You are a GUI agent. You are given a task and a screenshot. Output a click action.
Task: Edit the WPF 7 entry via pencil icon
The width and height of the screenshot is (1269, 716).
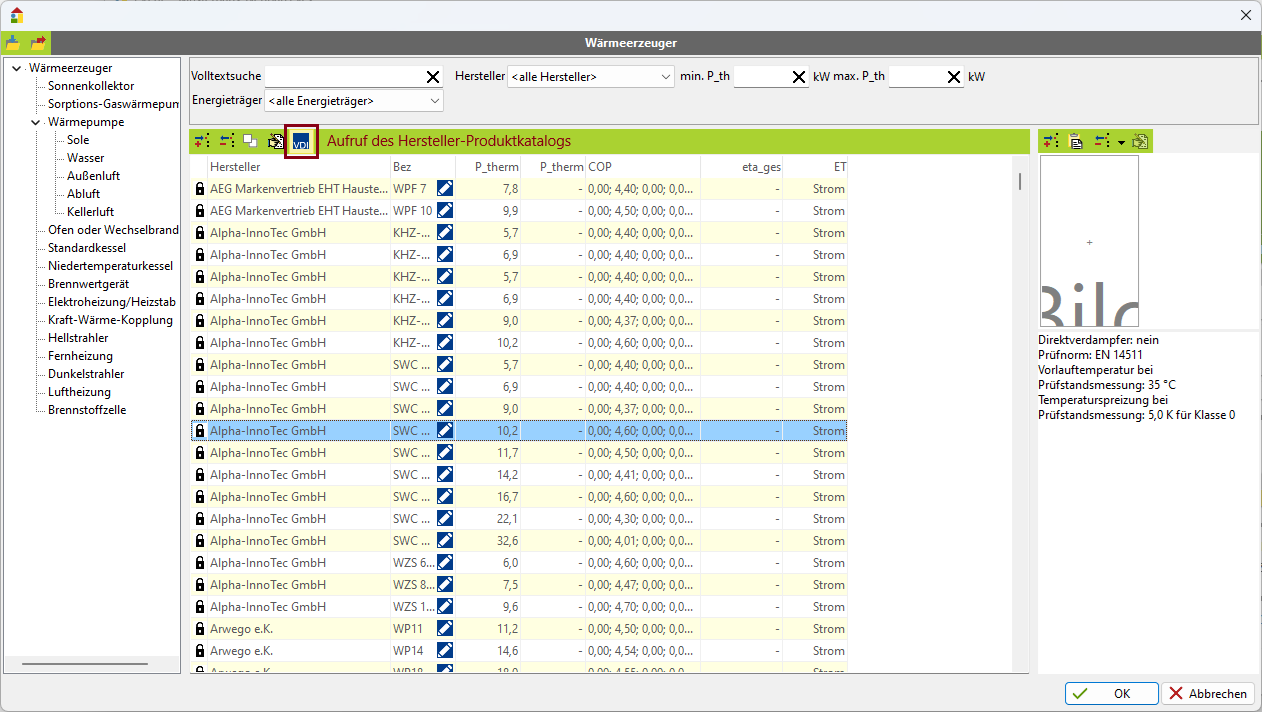445,188
